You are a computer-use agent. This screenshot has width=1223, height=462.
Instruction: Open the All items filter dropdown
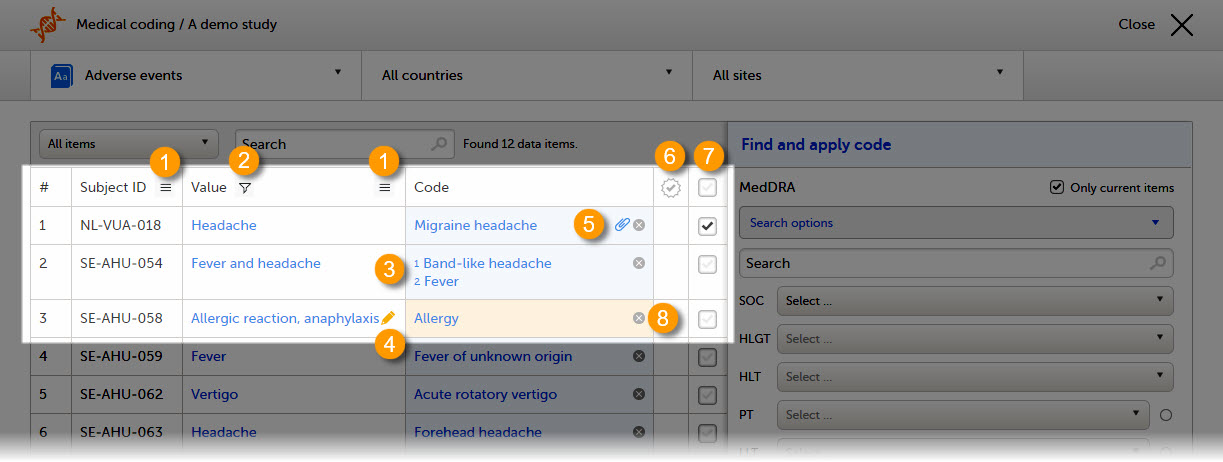pyautogui.click(x=128, y=143)
